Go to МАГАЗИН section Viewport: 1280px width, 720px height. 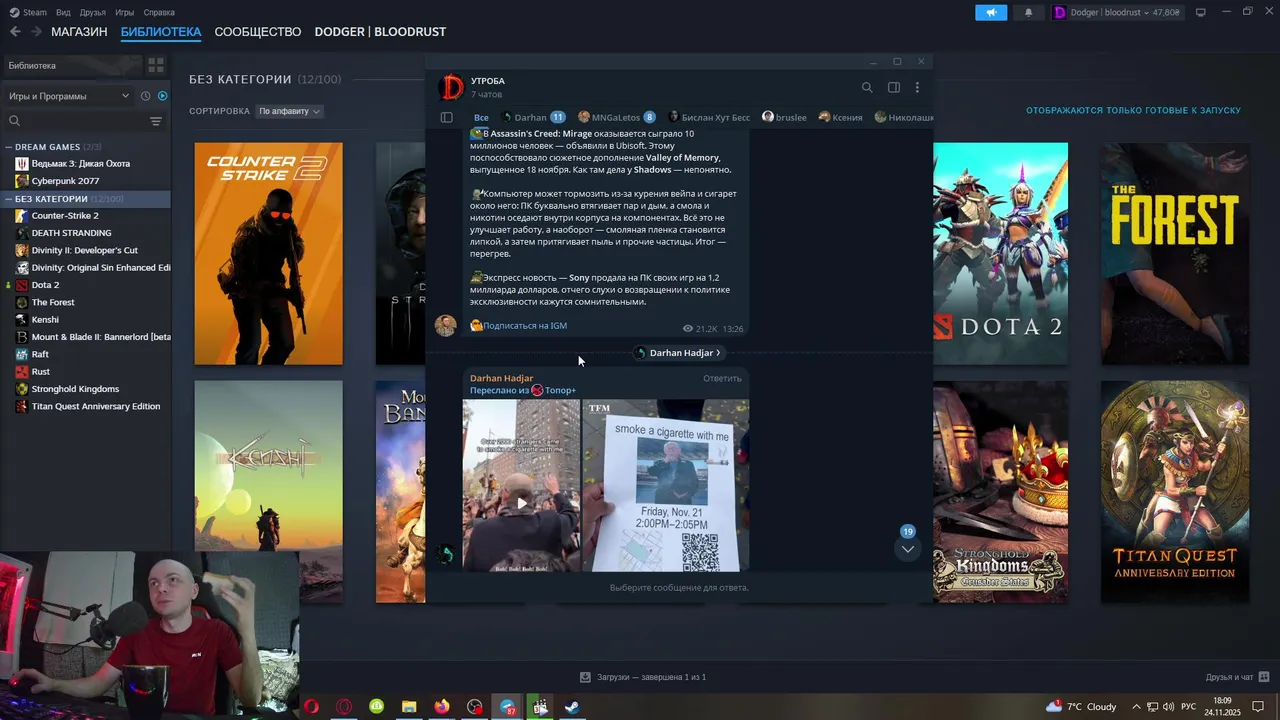pos(79,32)
